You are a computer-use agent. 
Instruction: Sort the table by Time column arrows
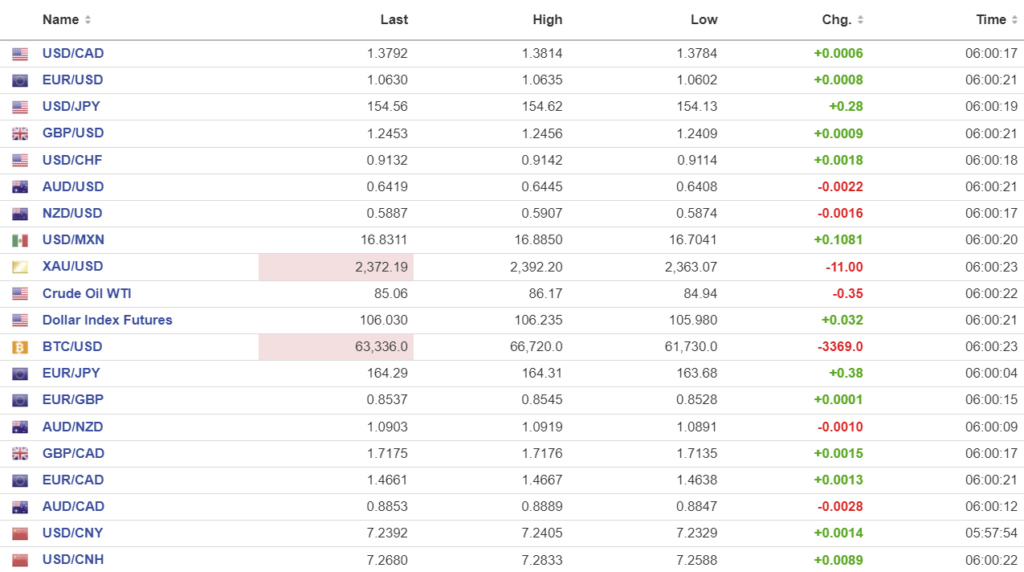(1015, 20)
